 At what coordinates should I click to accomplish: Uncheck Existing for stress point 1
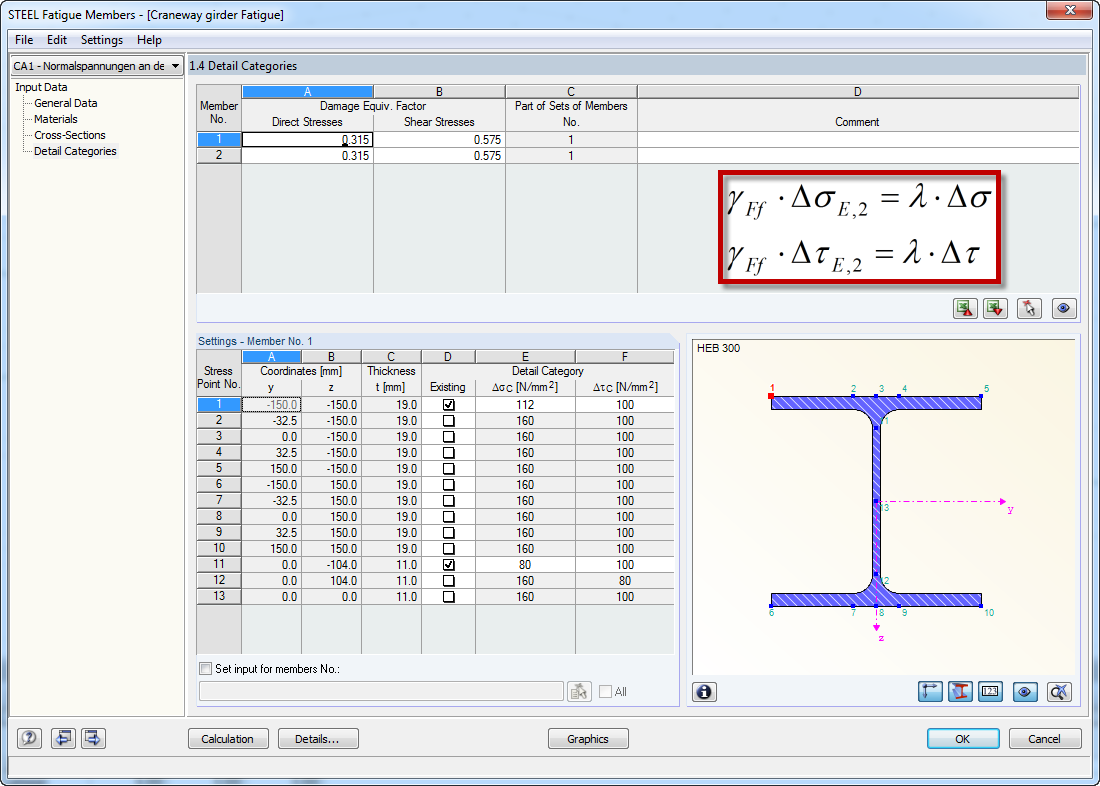(x=448, y=405)
